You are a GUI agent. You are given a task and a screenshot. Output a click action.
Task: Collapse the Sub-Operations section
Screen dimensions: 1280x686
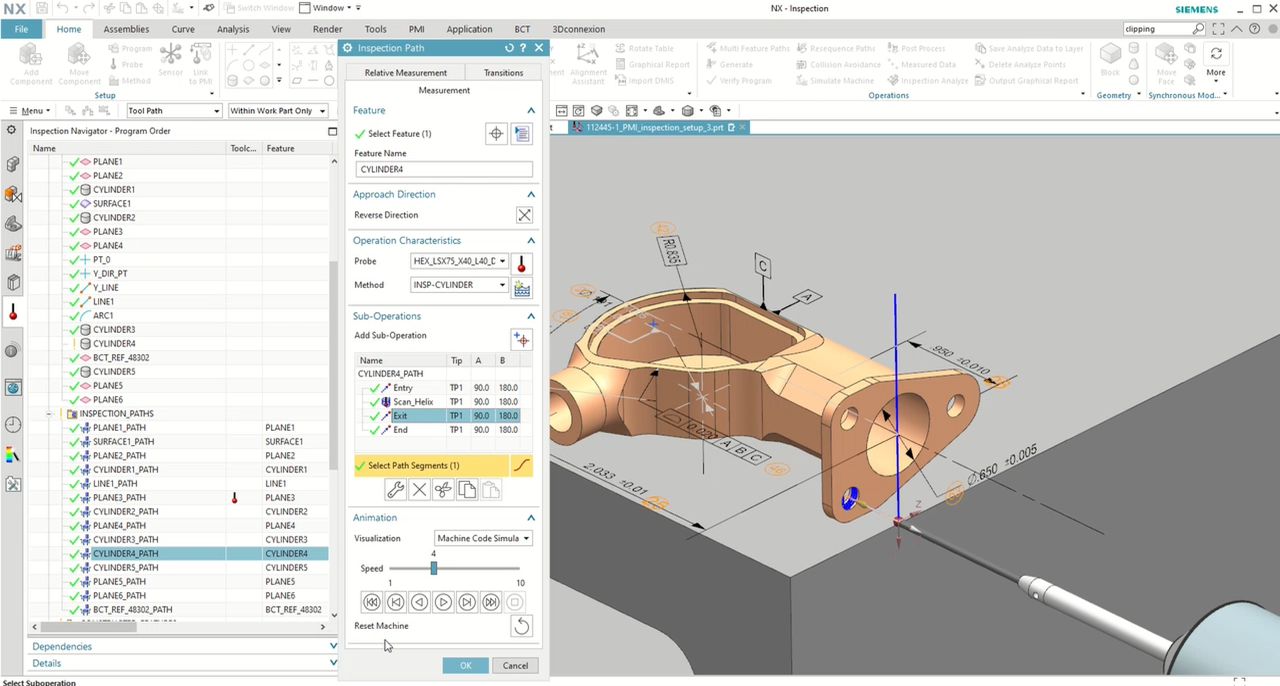pyautogui.click(x=531, y=316)
